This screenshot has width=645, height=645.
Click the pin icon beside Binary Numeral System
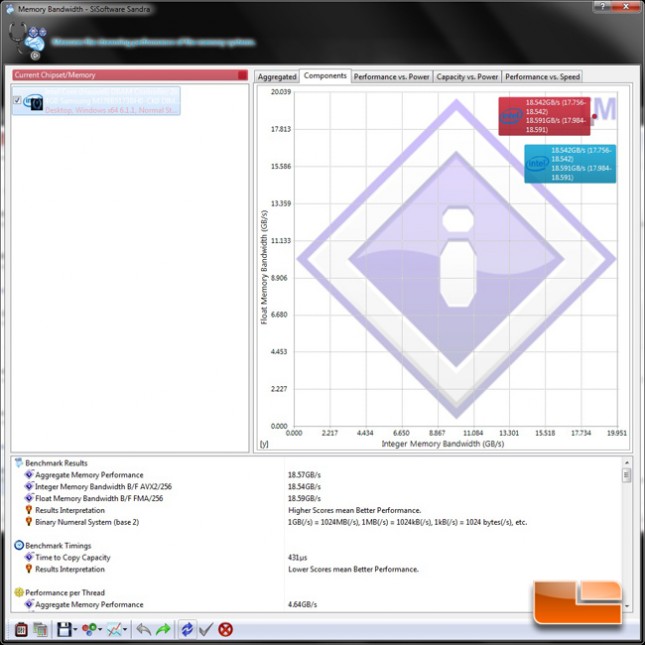(29, 522)
